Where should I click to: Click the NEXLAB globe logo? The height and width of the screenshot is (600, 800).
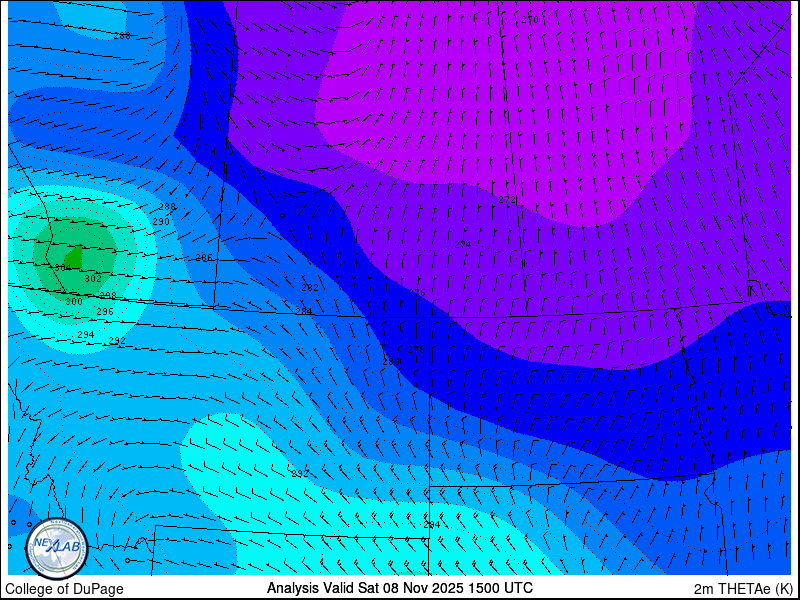click(57, 549)
